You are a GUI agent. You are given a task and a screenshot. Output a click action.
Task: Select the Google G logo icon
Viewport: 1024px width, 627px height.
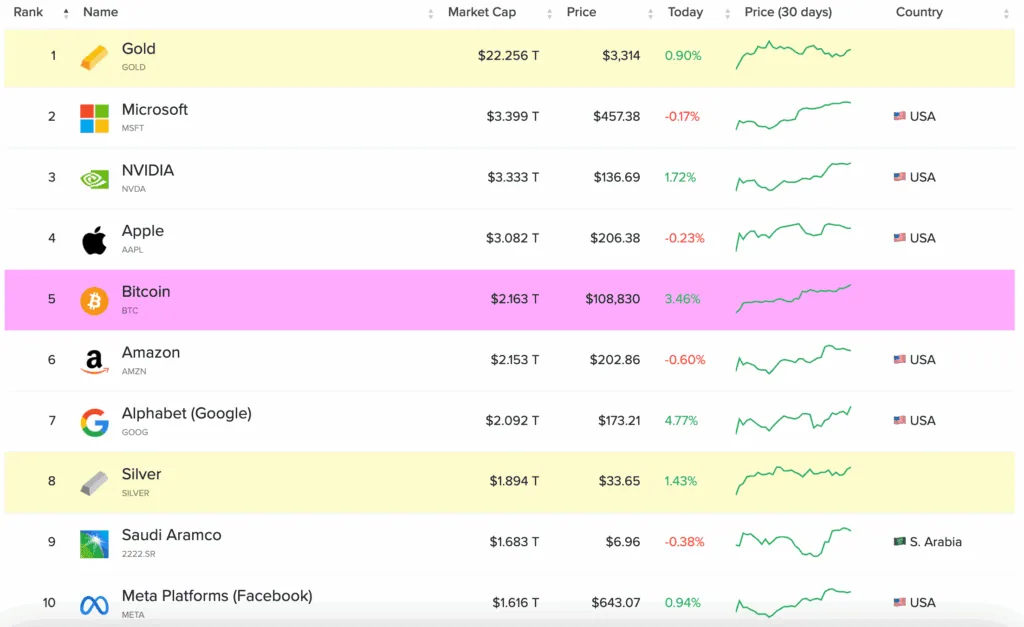[x=94, y=423]
